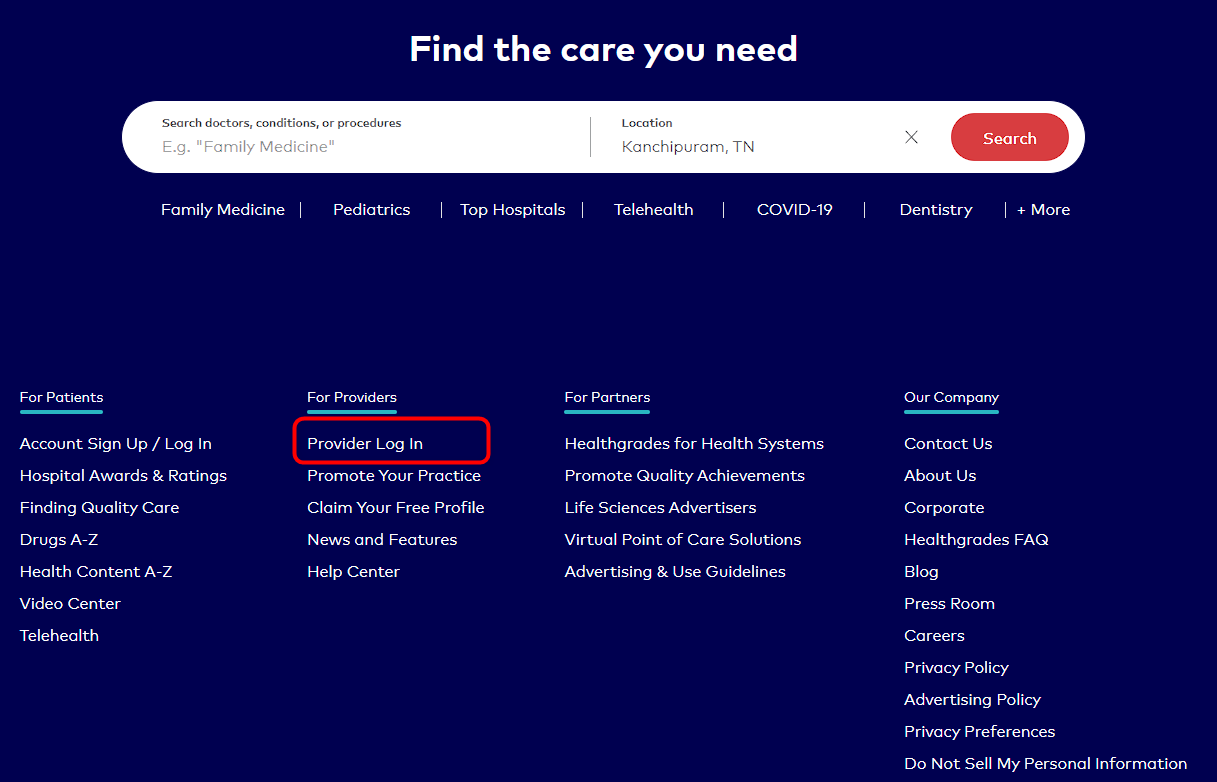Open News and Features

[x=382, y=540]
